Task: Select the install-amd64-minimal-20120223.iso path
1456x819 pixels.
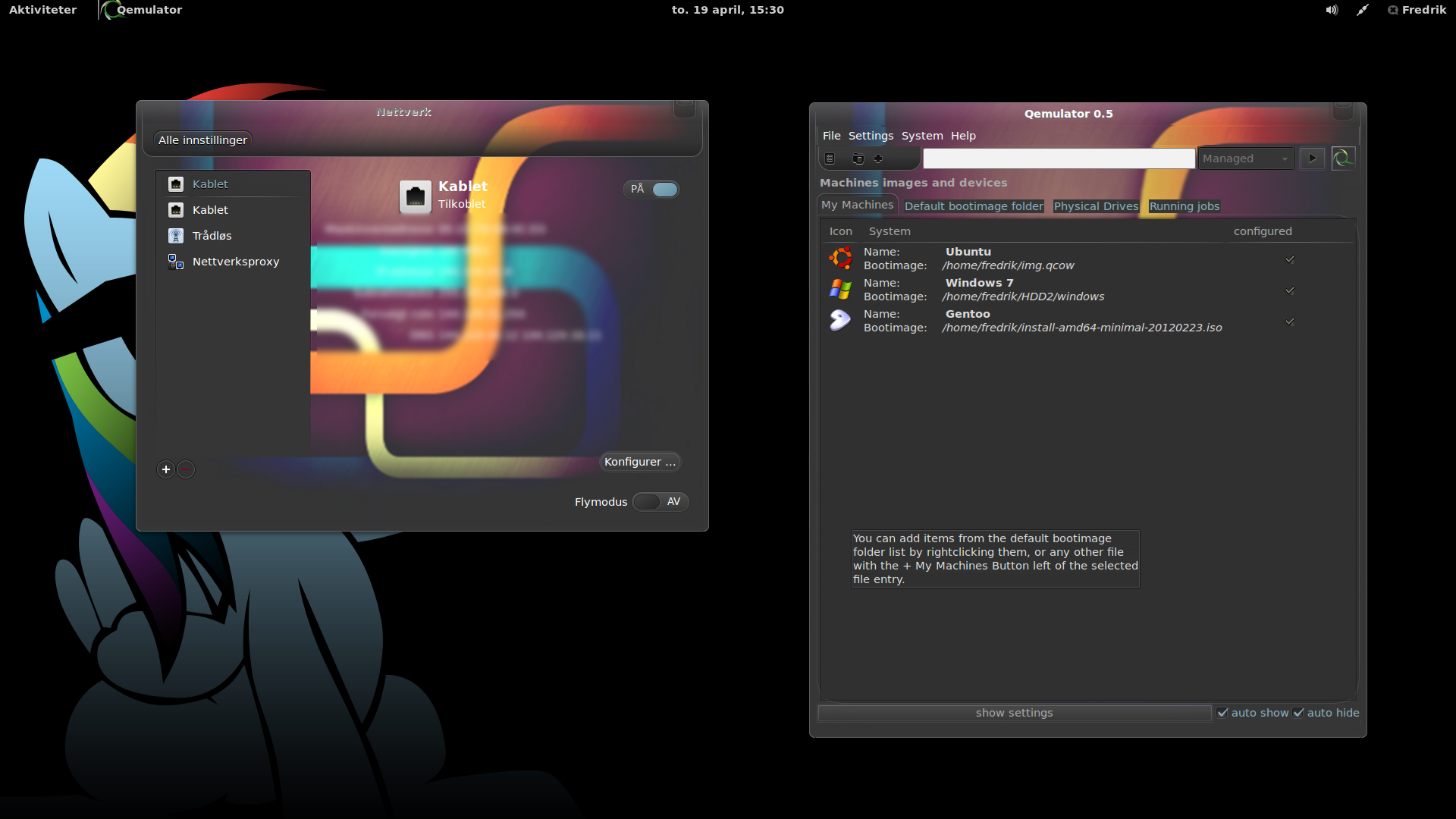Action: pyautogui.click(x=1082, y=328)
